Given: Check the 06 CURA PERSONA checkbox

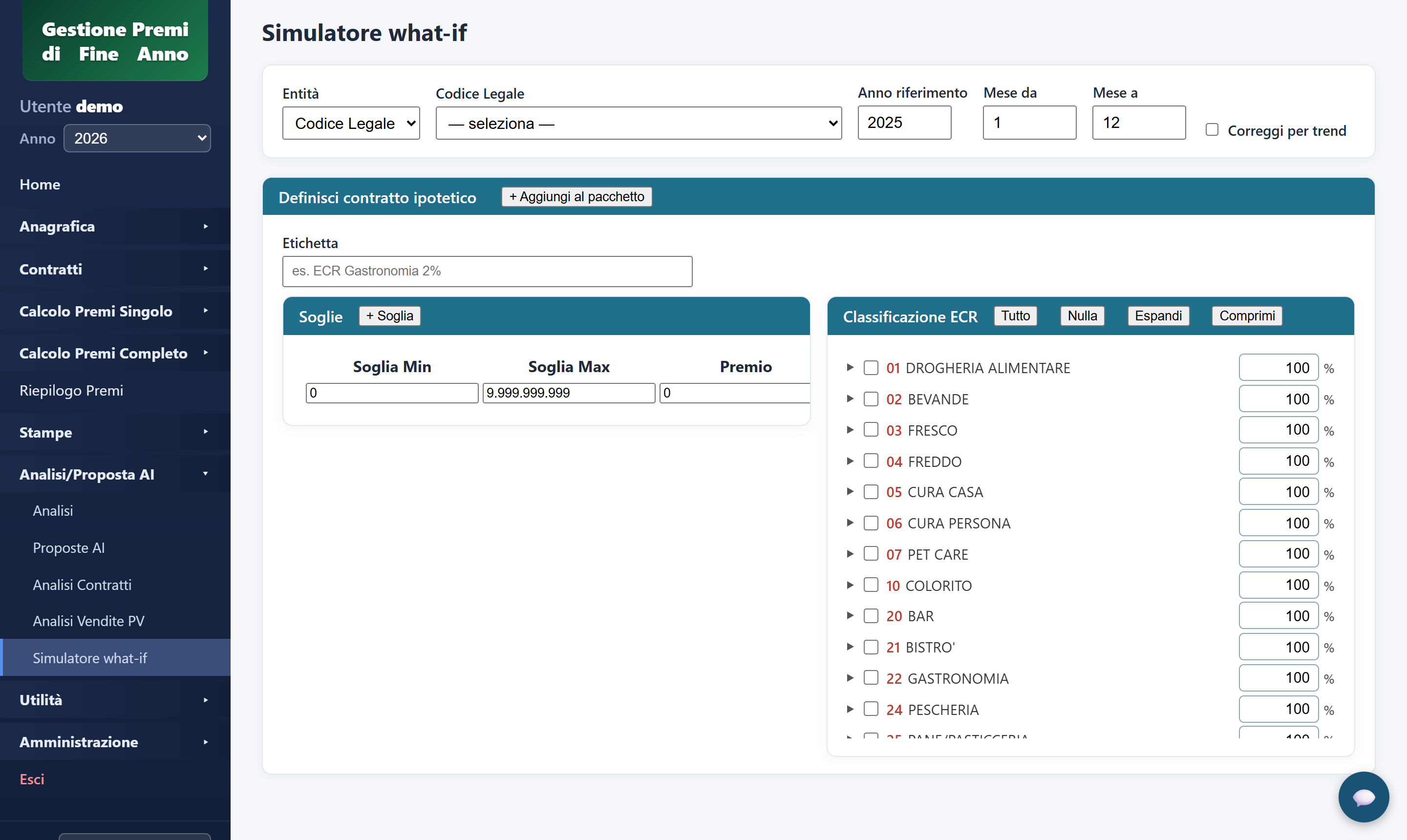Looking at the screenshot, I should pyautogui.click(x=871, y=523).
